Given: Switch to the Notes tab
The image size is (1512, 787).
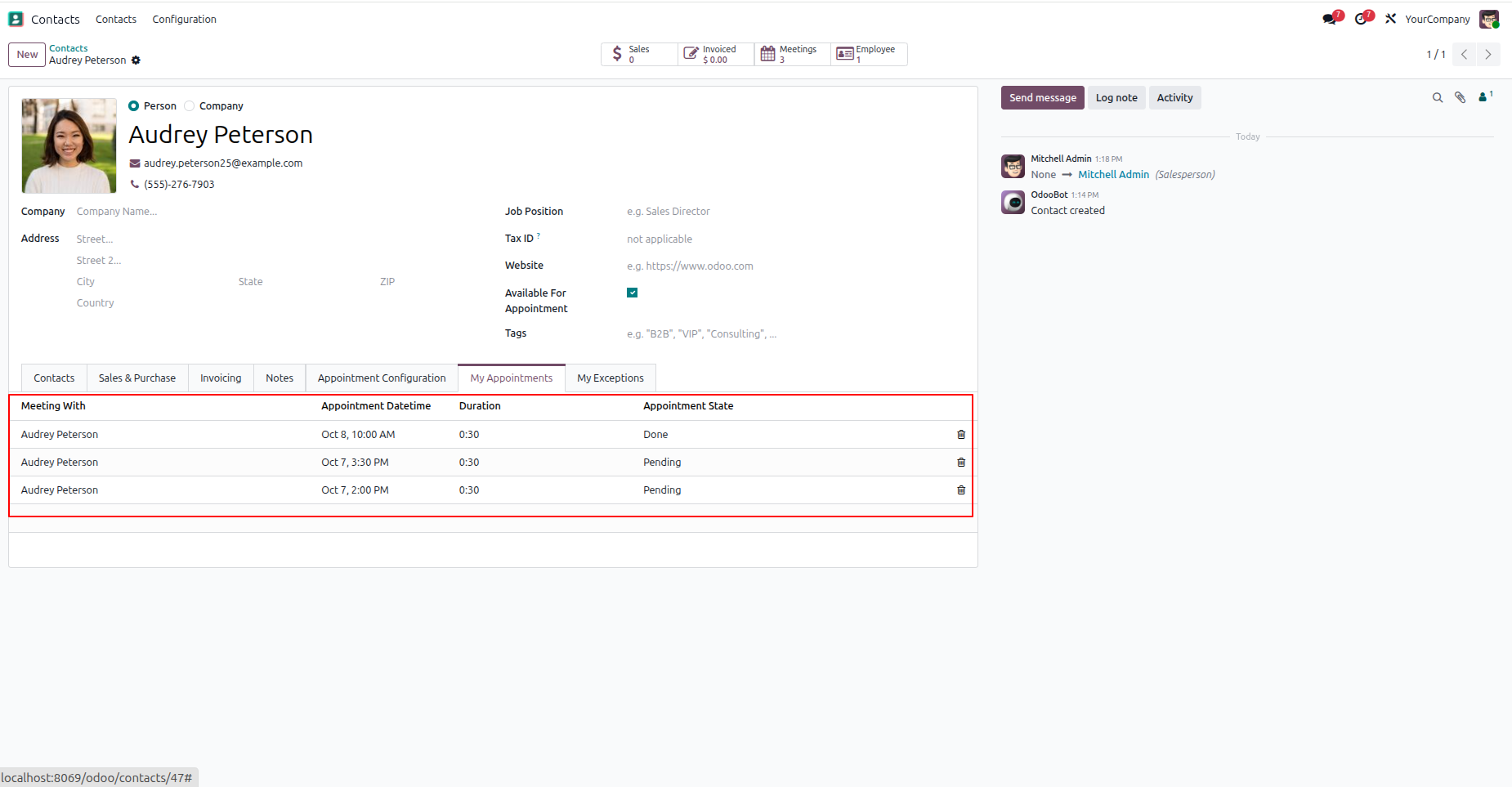Looking at the screenshot, I should tap(280, 378).
